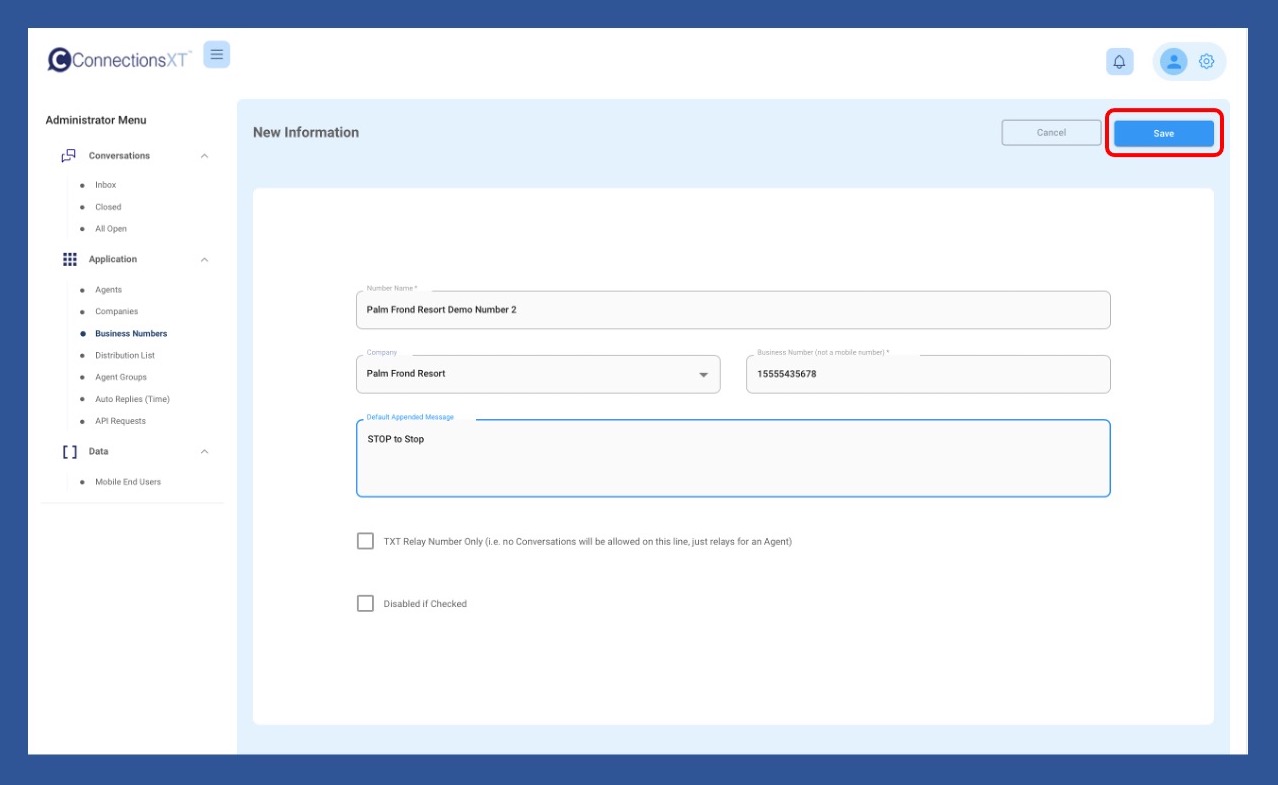
Task: Collapse the Application section chevron
Action: [x=204, y=260]
